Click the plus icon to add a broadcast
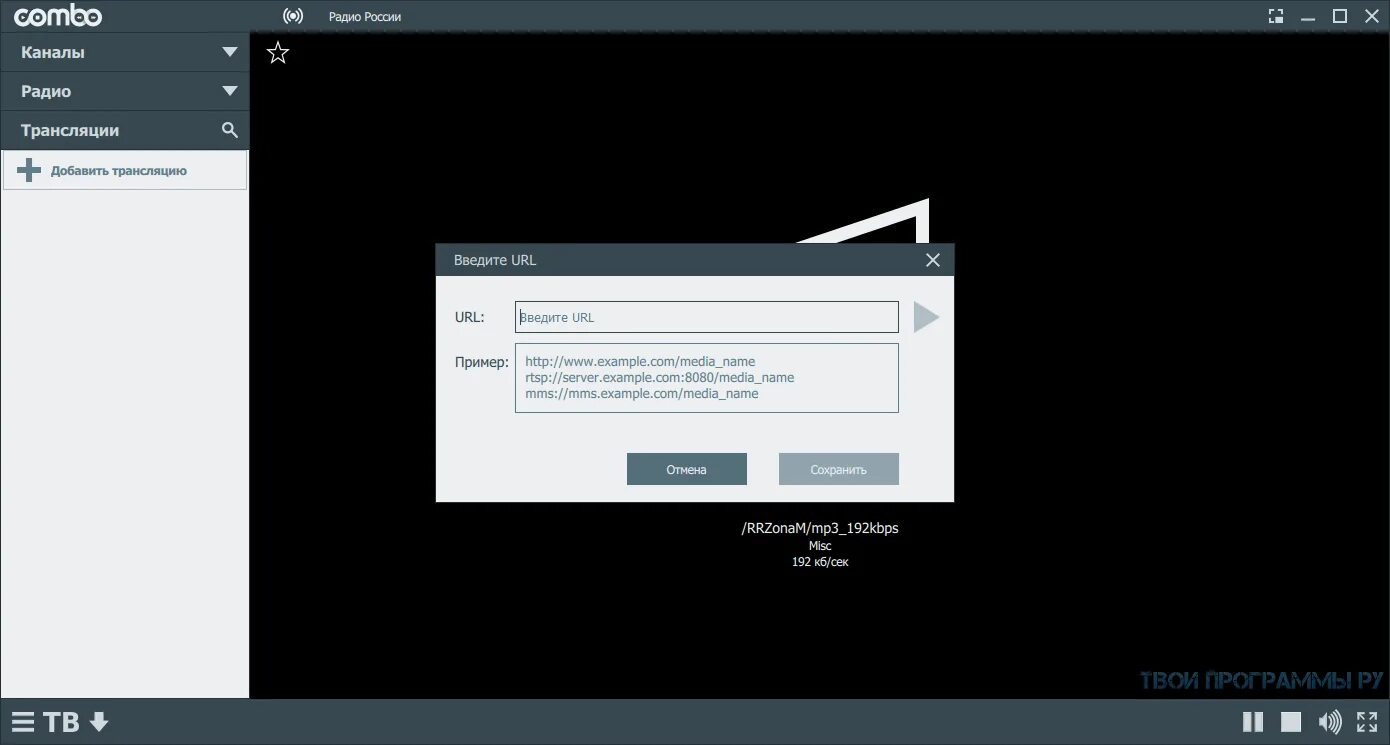The height and width of the screenshot is (745, 1390). click(30, 170)
